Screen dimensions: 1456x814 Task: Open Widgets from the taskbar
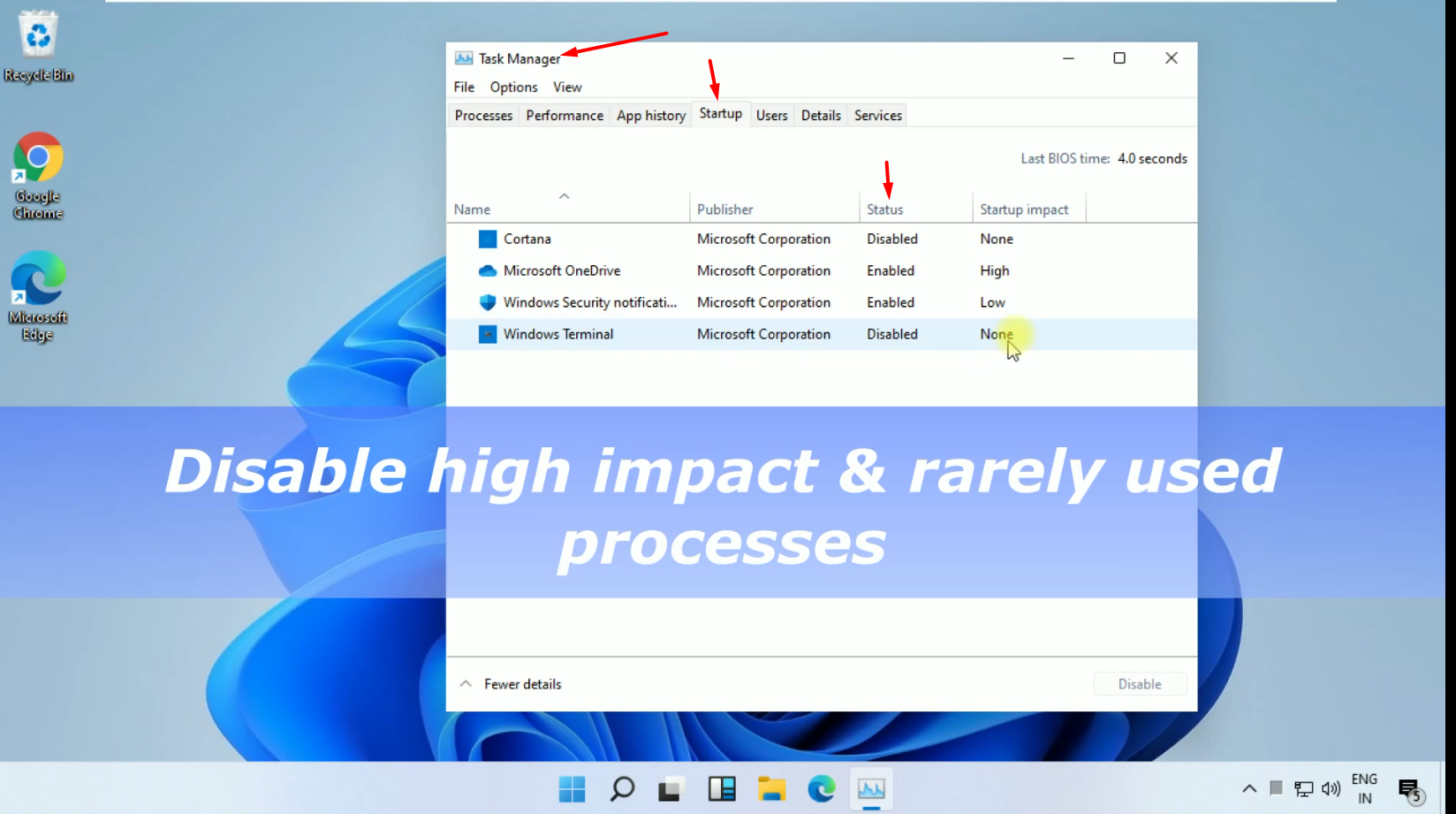click(x=722, y=788)
